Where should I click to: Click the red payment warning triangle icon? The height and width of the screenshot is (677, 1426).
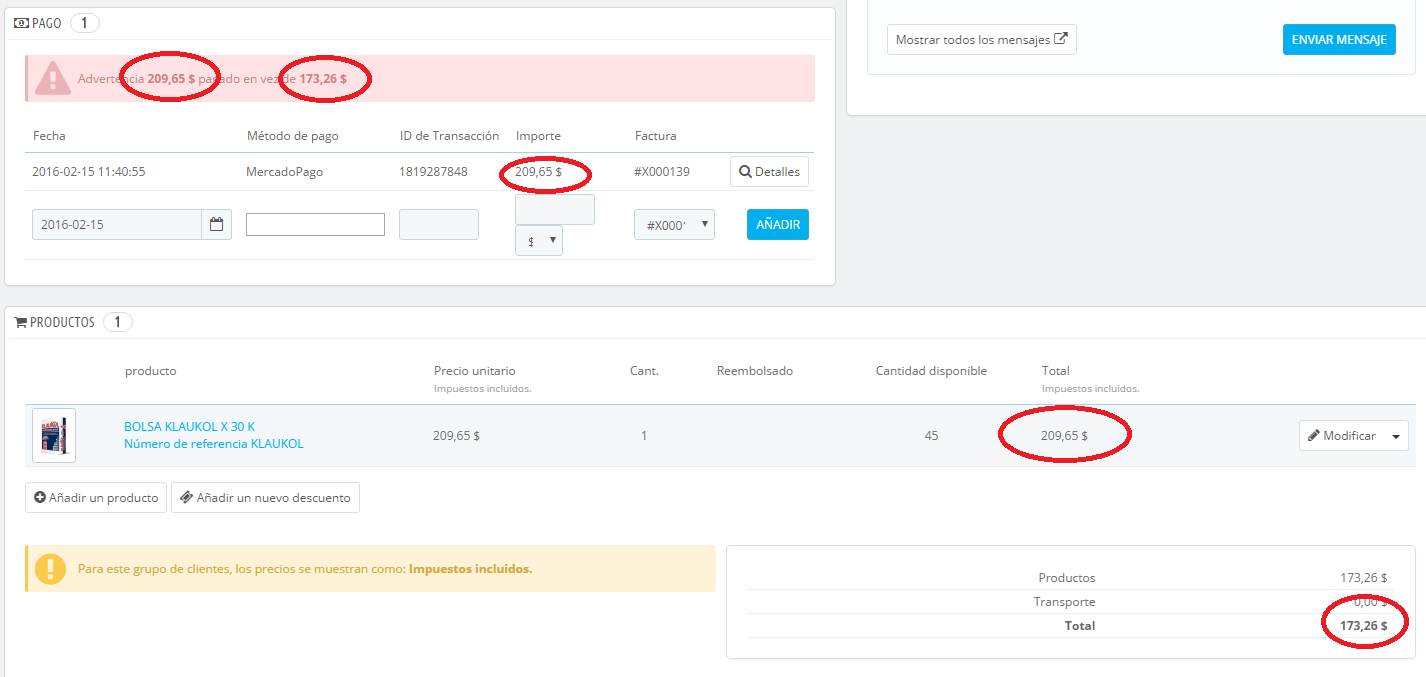[x=52, y=78]
